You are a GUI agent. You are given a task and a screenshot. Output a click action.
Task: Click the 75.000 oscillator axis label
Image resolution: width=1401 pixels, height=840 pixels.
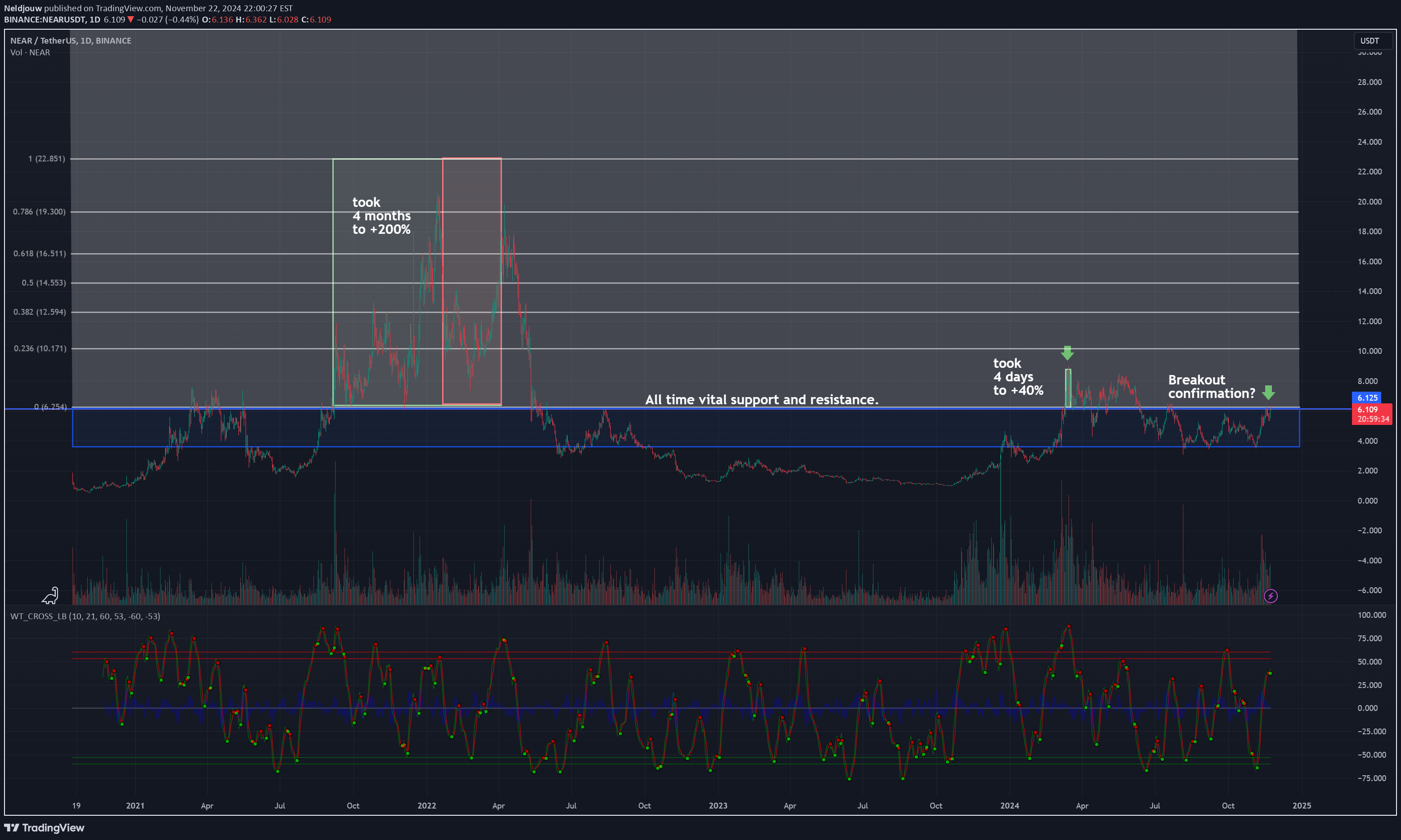point(1370,639)
